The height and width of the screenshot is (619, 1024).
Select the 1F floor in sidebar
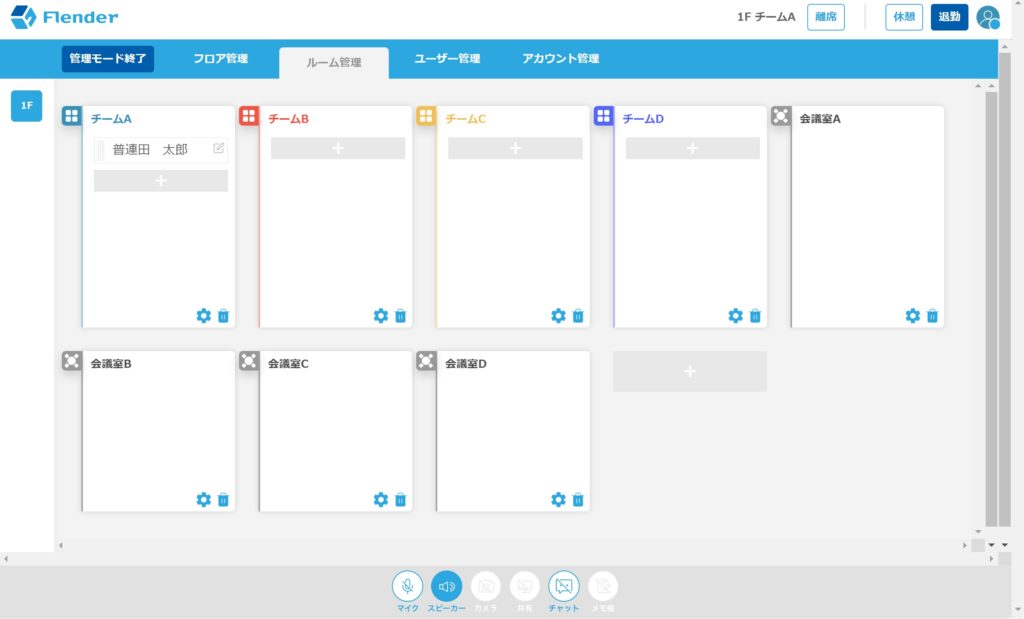(x=27, y=105)
